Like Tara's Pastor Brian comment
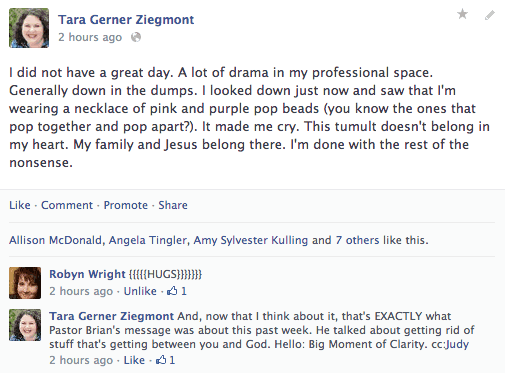This screenshot has width=505, height=373. [x=134, y=360]
